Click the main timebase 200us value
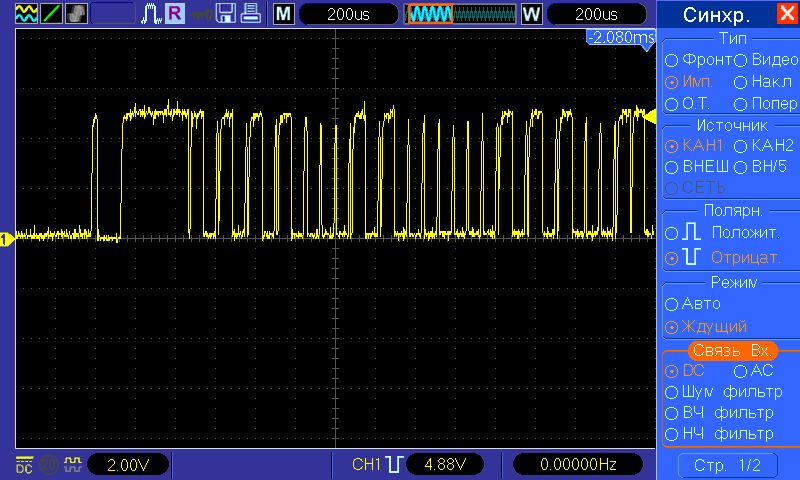The width and height of the screenshot is (800, 480). (x=348, y=14)
